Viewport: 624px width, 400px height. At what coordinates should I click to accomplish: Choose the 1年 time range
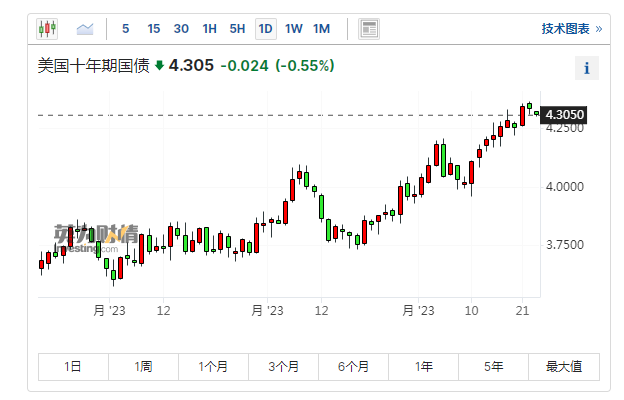(x=423, y=367)
